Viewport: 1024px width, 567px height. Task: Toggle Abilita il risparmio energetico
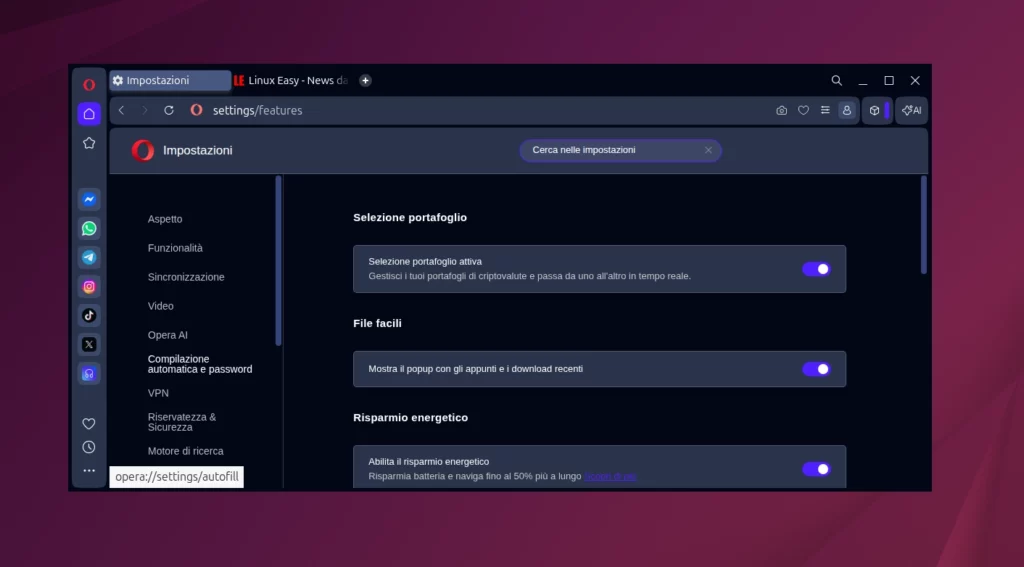pos(816,469)
